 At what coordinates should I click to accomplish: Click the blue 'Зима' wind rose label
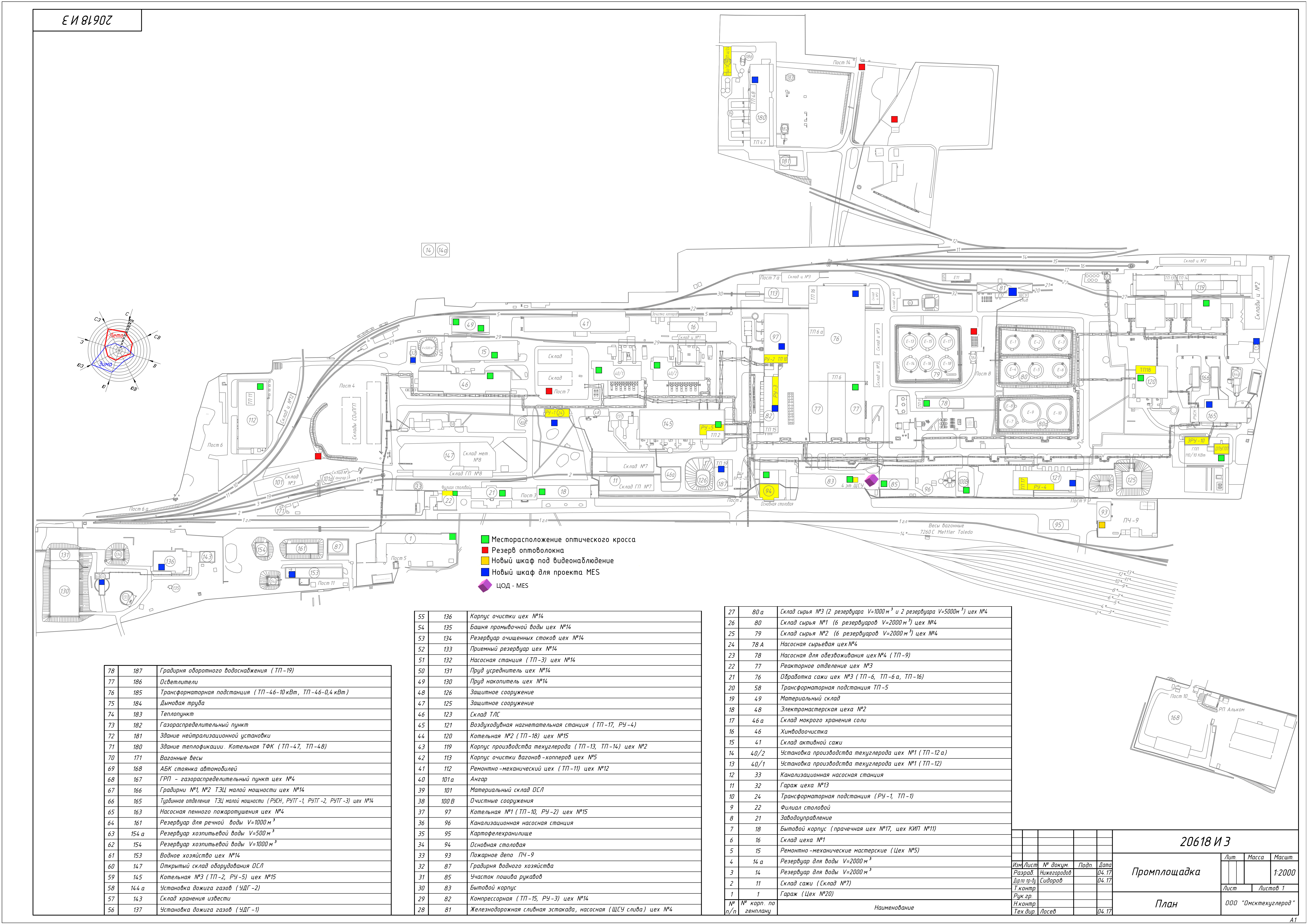click(x=105, y=364)
